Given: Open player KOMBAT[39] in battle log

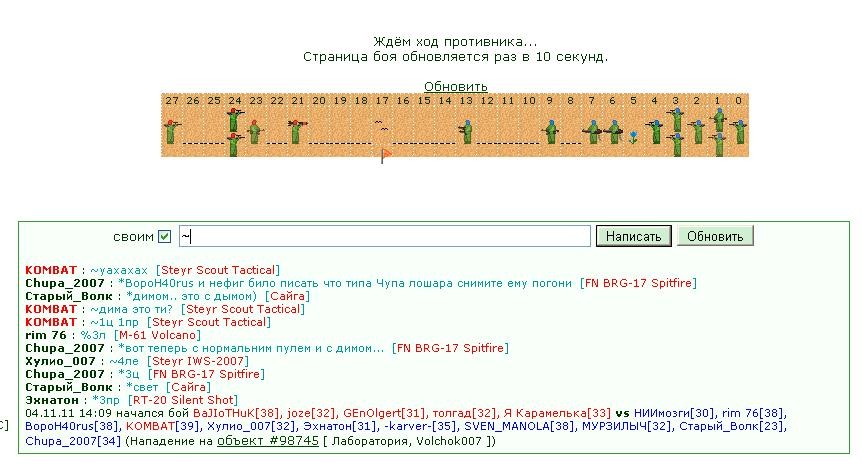Looking at the screenshot, I should pos(163,426).
